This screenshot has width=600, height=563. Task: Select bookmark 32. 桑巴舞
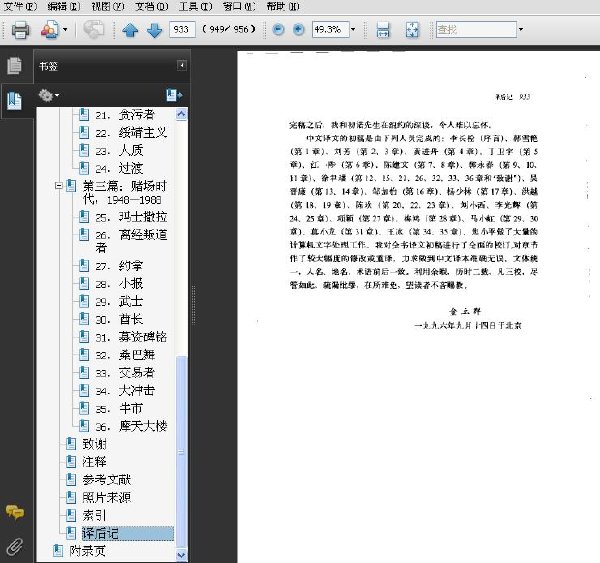tap(125, 355)
